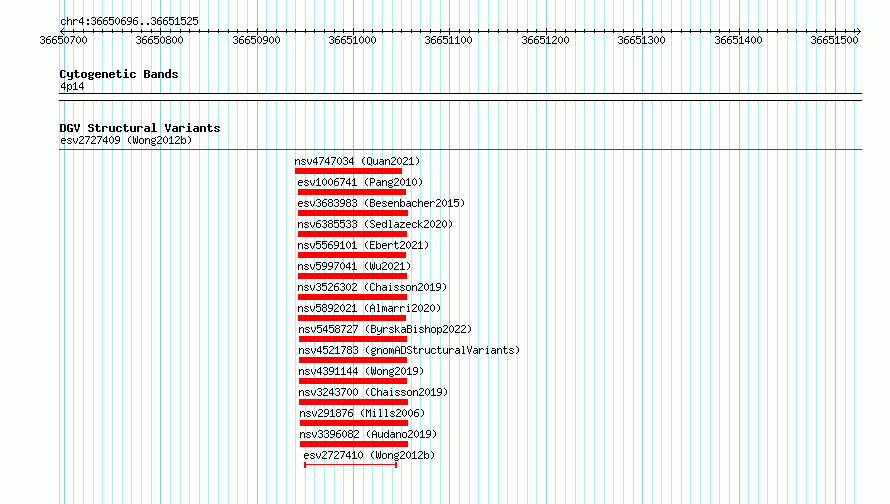Select the red bar below esv1006741
This screenshot has height=504, width=890.
[352, 192]
